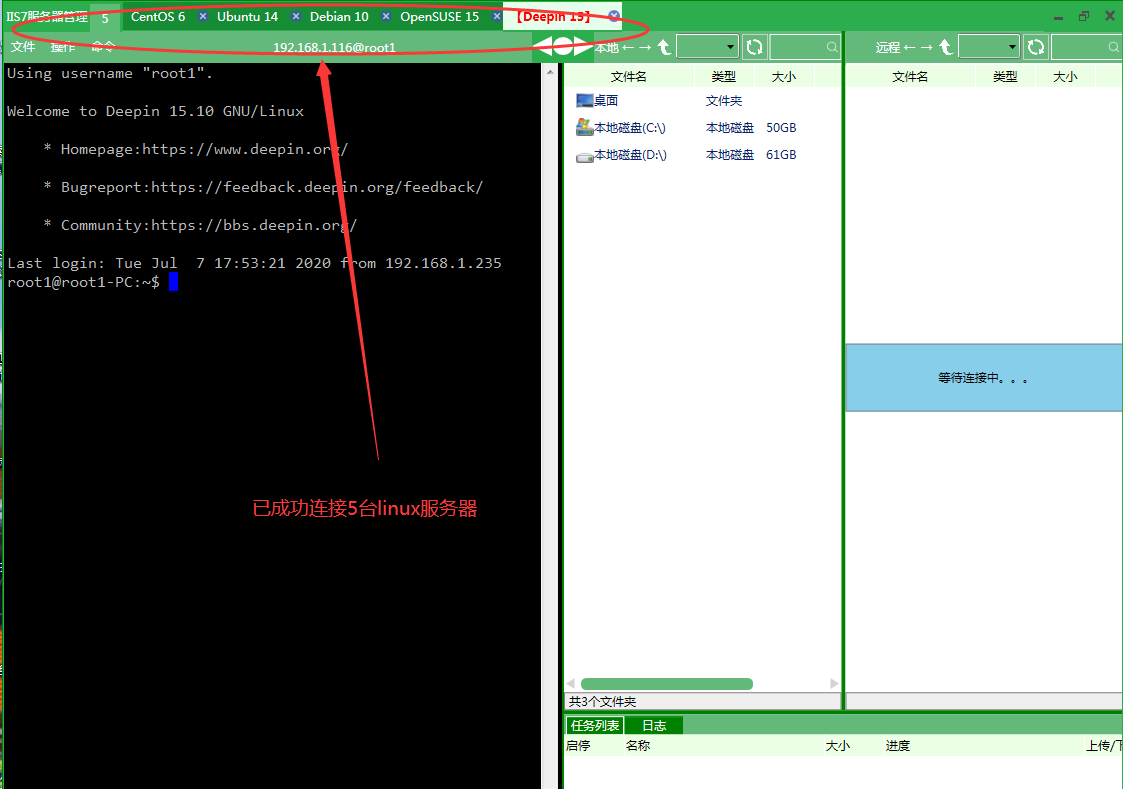This screenshot has width=1123, height=789.
Task: Switch to the 任务列表 tab
Action: [594, 725]
